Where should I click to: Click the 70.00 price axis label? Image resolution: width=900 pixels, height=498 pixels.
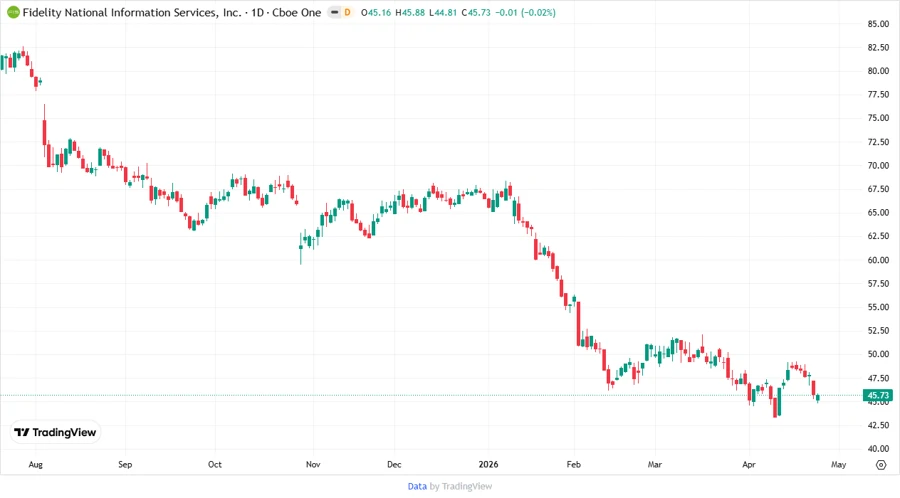878,166
